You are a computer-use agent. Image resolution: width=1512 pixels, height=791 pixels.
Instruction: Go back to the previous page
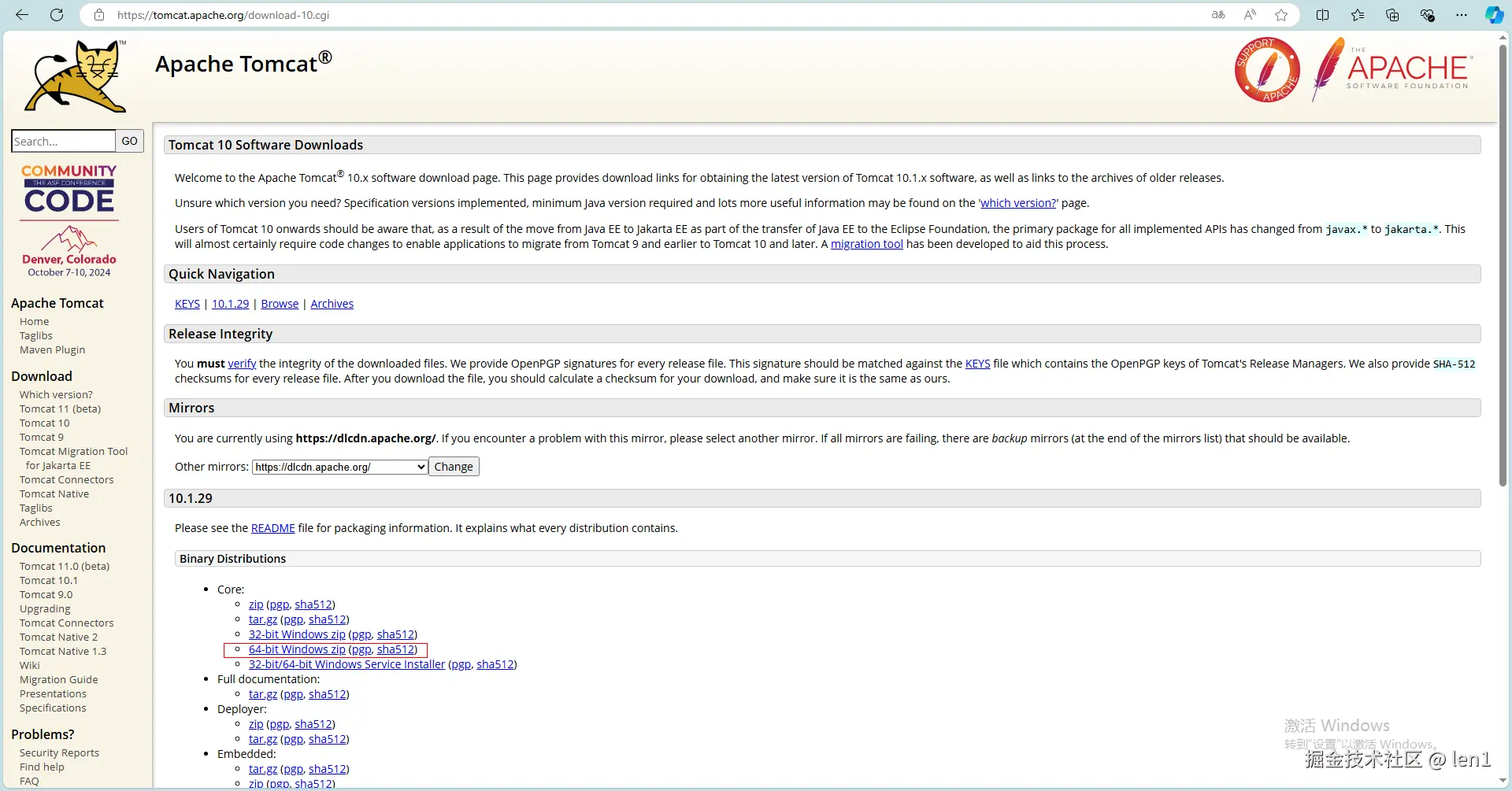point(22,15)
